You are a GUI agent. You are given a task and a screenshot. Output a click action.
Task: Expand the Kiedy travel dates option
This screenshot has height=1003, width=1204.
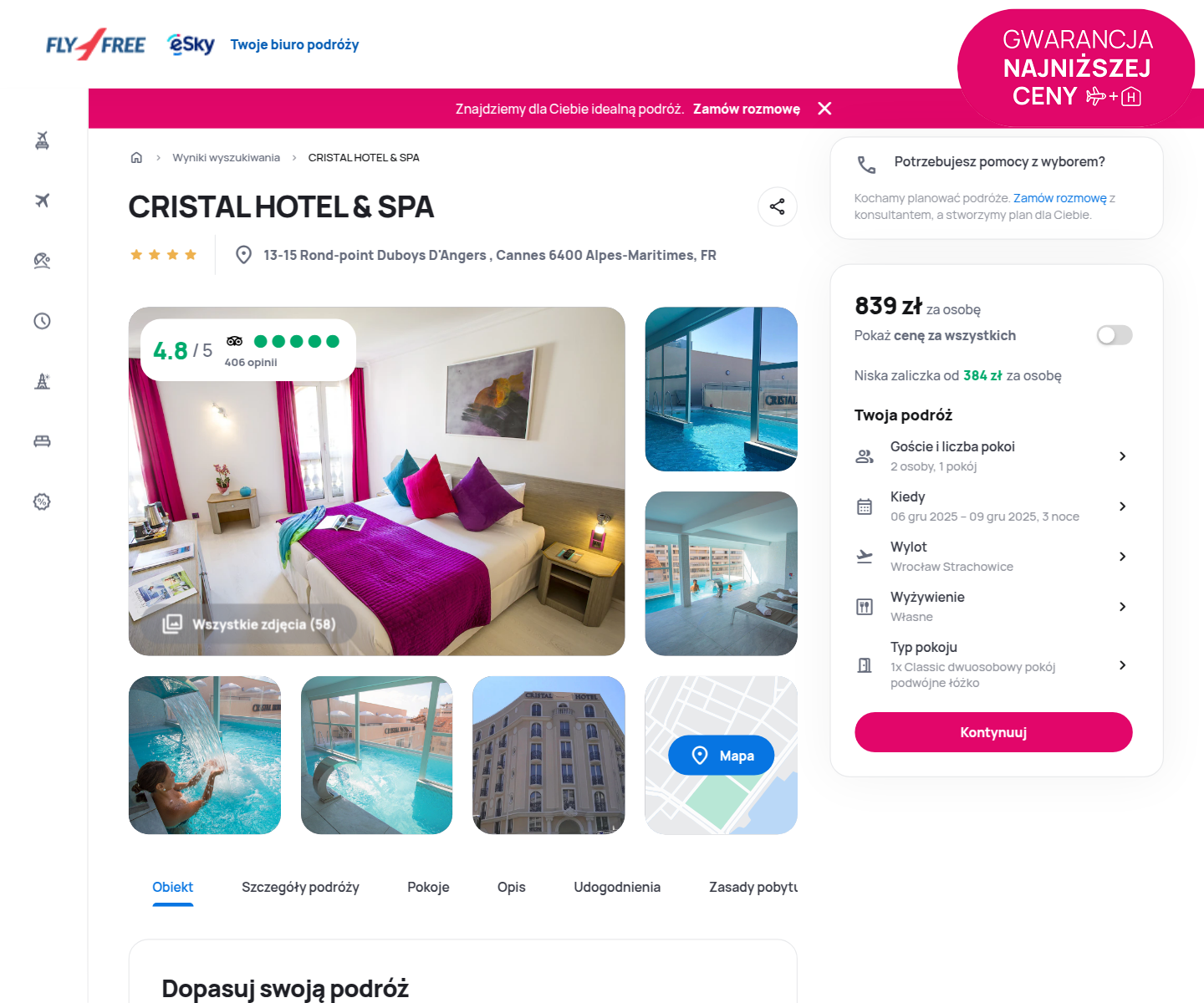point(992,507)
